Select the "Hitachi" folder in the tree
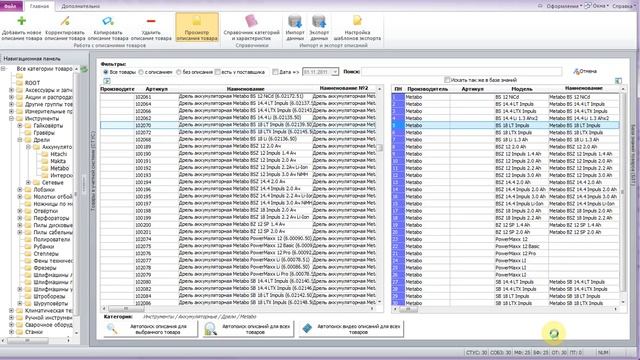This screenshot has height=360, width=640. point(58,154)
